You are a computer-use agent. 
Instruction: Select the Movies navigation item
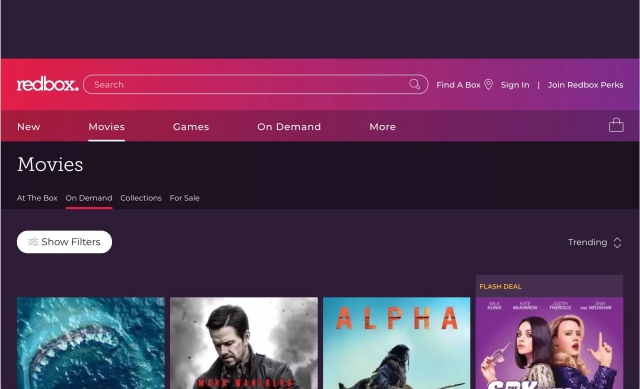[107, 127]
